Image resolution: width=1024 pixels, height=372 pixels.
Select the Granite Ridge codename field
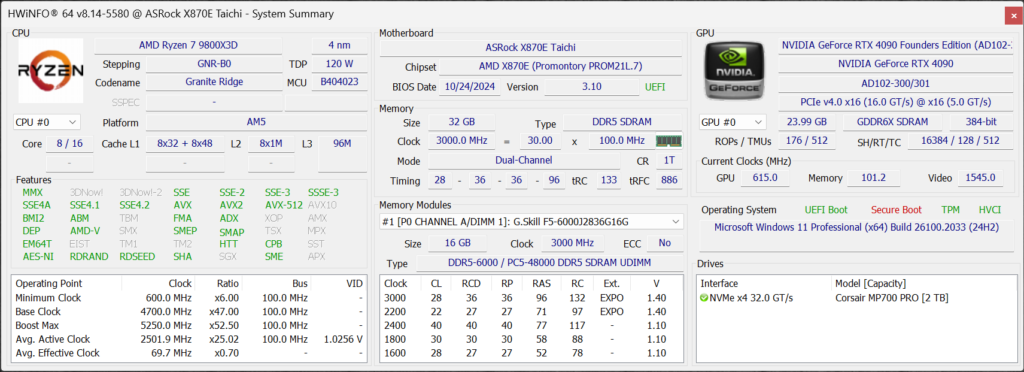(x=214, y=82)
